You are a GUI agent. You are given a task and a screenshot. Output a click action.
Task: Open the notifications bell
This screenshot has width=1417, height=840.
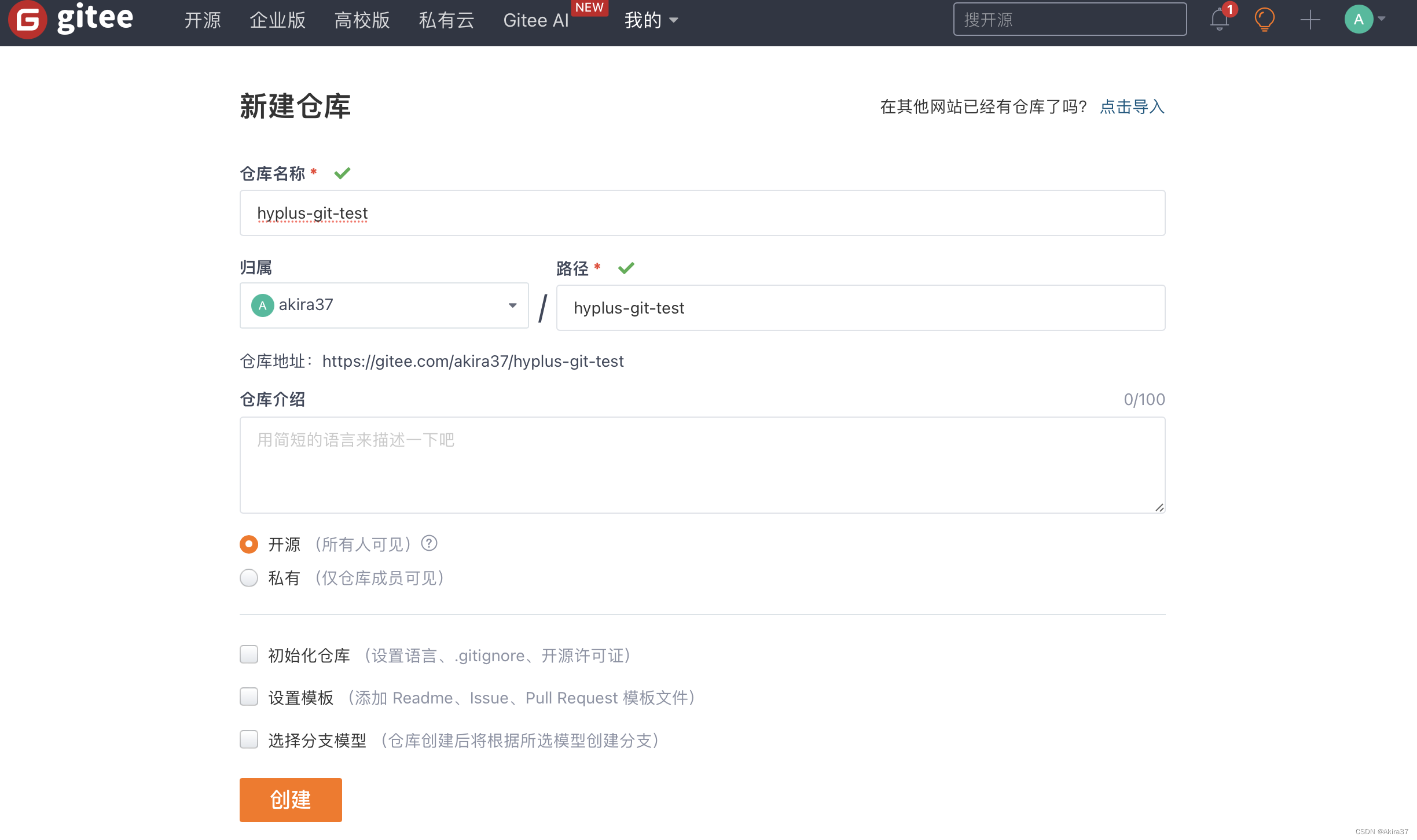1219,20
